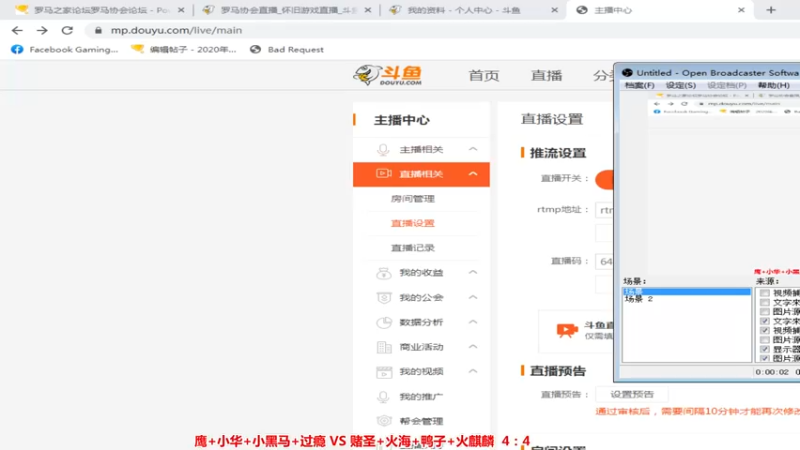This screenshot has width=800, height=450.
Task: Expand the 商业活动 section chevron
Action: [x=473, y=346]
